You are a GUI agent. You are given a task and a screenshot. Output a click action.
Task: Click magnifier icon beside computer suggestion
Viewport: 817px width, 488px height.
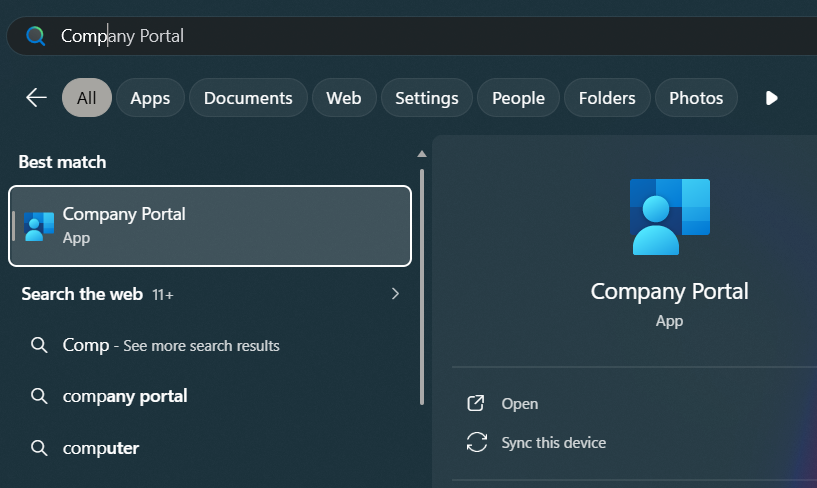point(39,448)
